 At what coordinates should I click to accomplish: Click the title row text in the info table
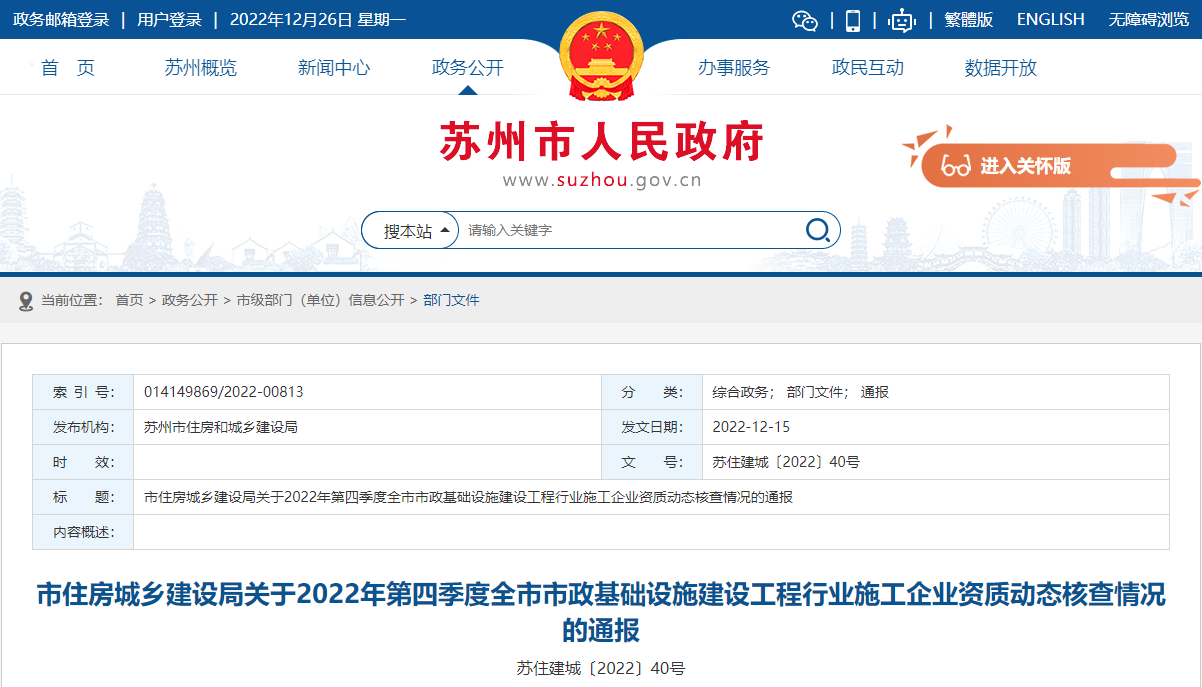469,497
